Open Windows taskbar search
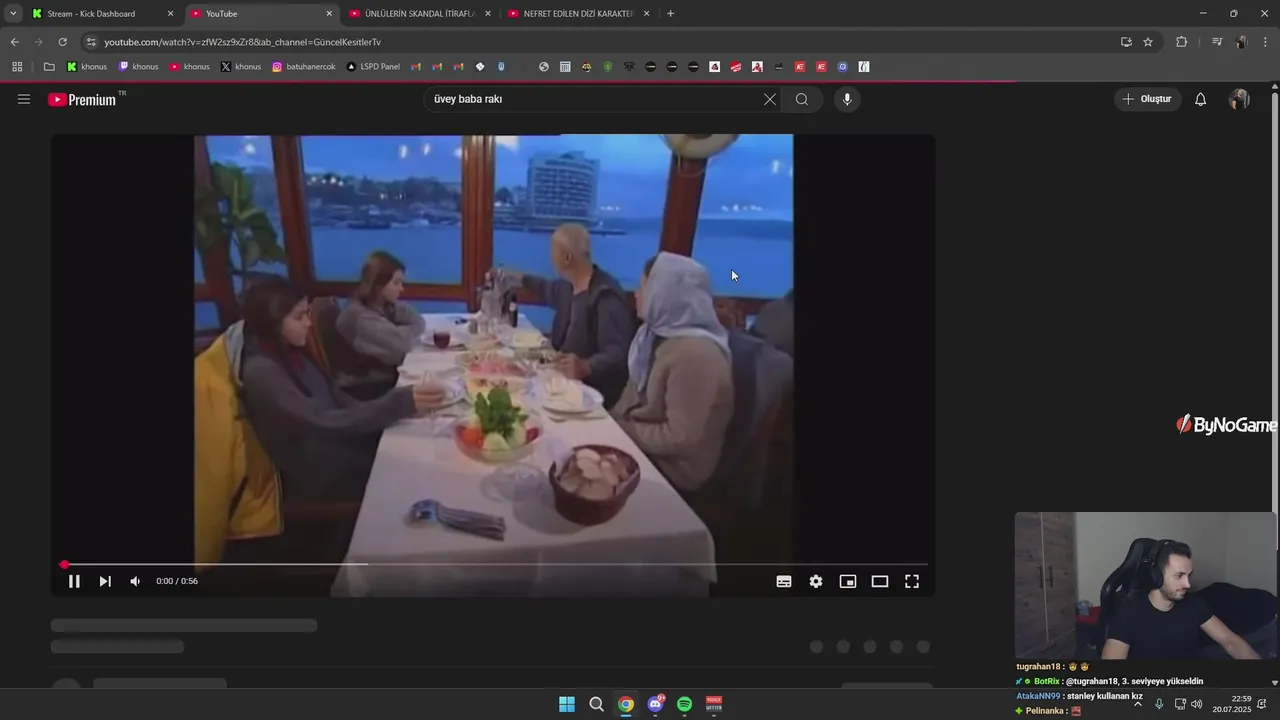Screen dimensions: 1280x720 [596, 704]
